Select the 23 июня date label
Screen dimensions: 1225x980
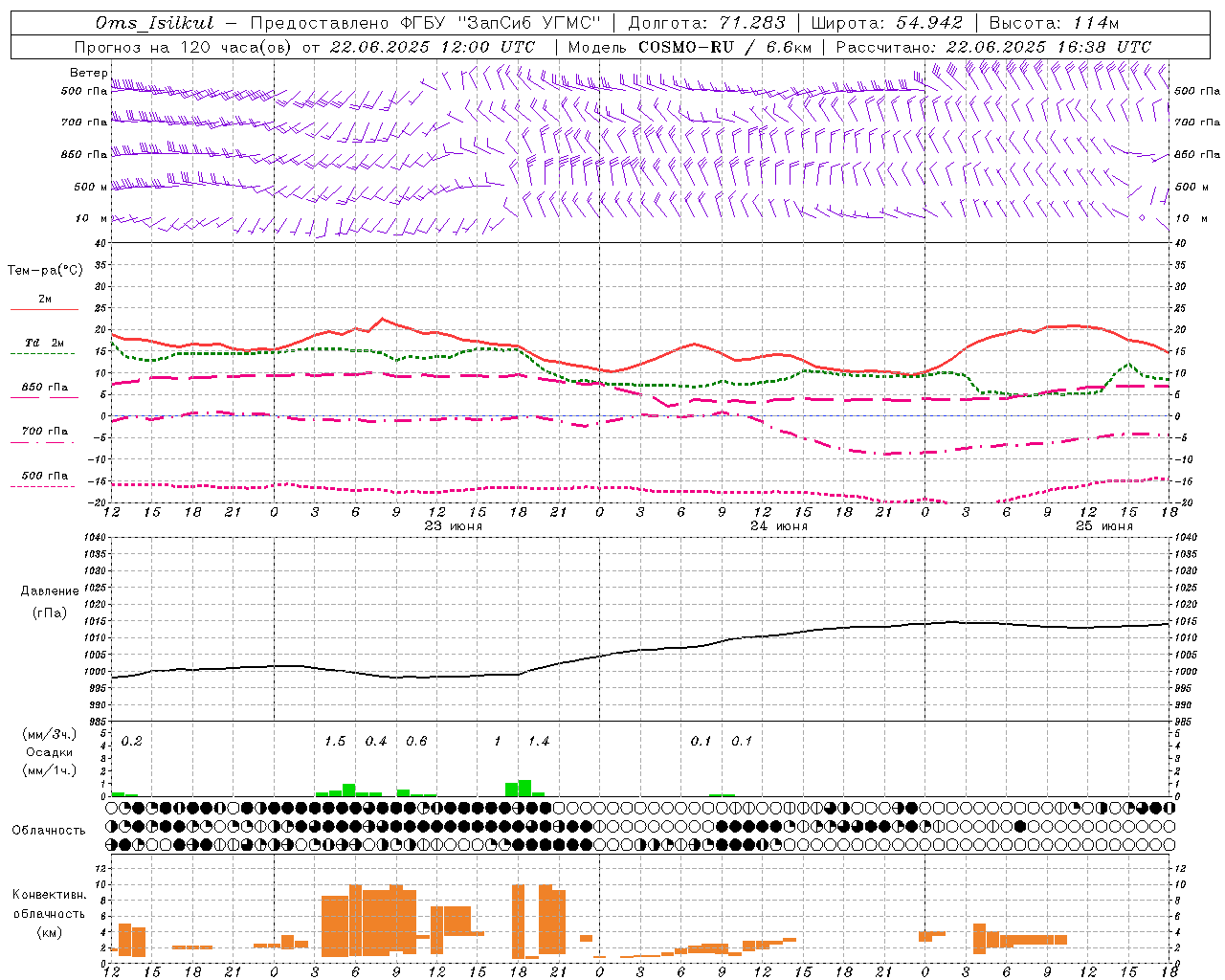(x=454, y=526)
